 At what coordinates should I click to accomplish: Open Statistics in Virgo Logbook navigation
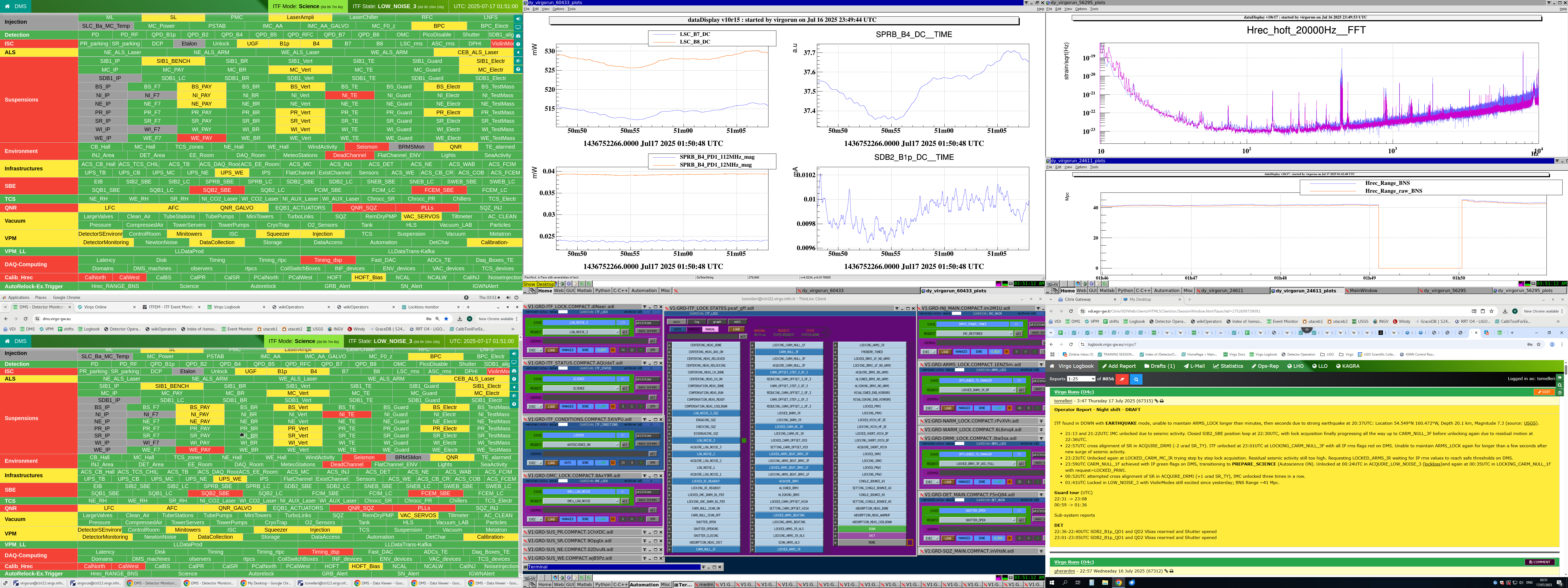pos(1228,366)
